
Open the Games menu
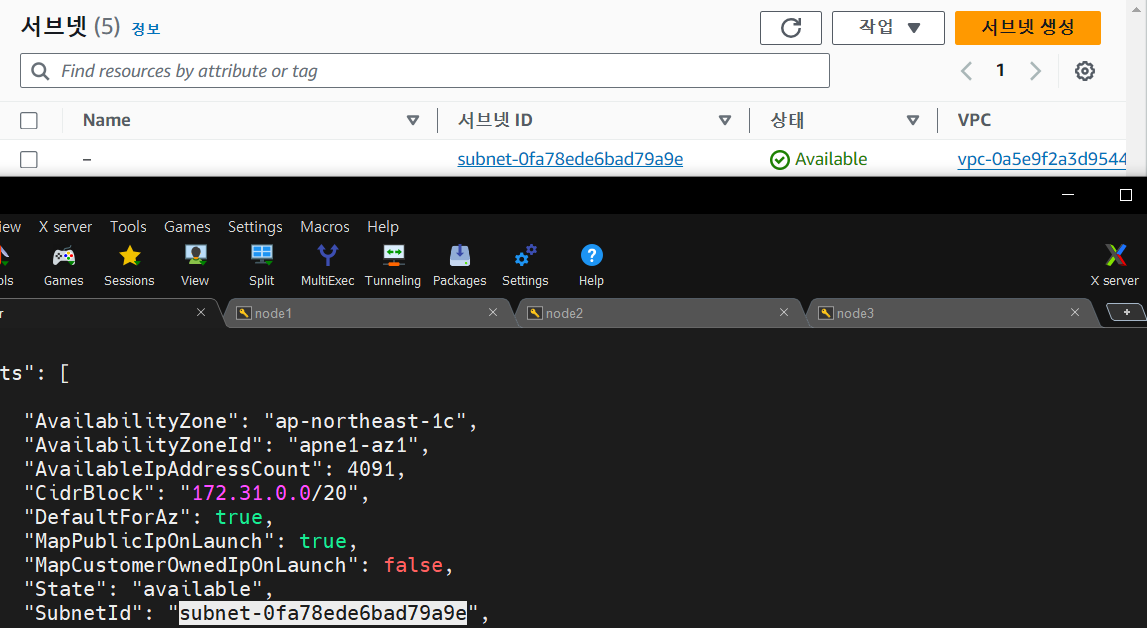coord(187,227)
